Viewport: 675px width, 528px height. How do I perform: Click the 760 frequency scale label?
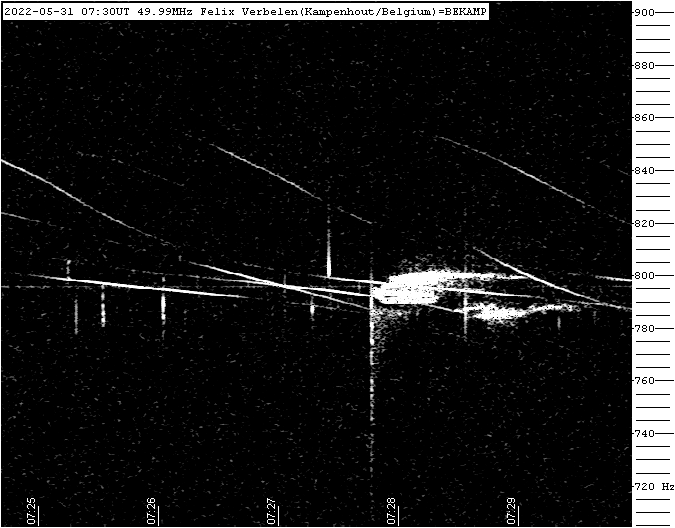pos(644,380)
